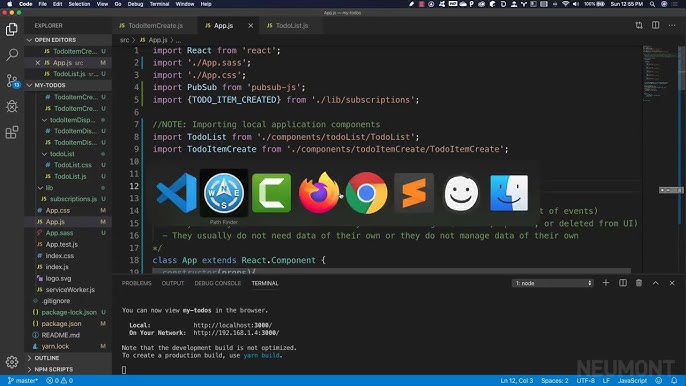Open the Debug view in activity bar
686x386 pixels.
tap(12, 106)
